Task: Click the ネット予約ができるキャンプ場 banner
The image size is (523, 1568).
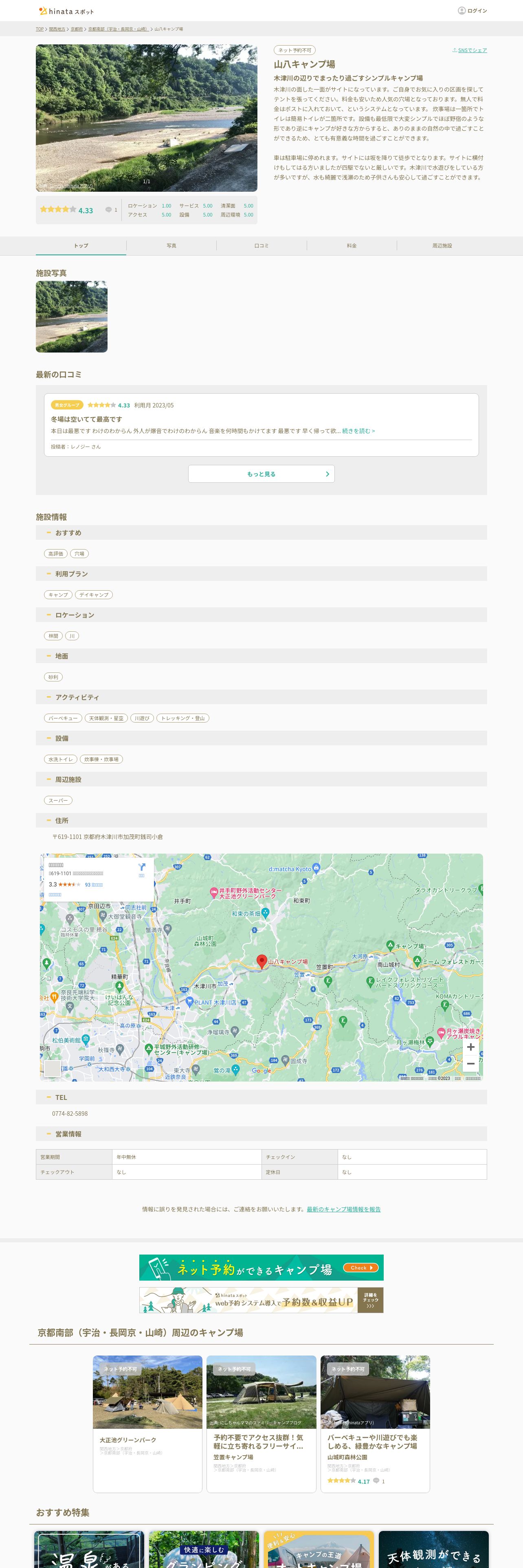Action: click(x=261, y=1267)
